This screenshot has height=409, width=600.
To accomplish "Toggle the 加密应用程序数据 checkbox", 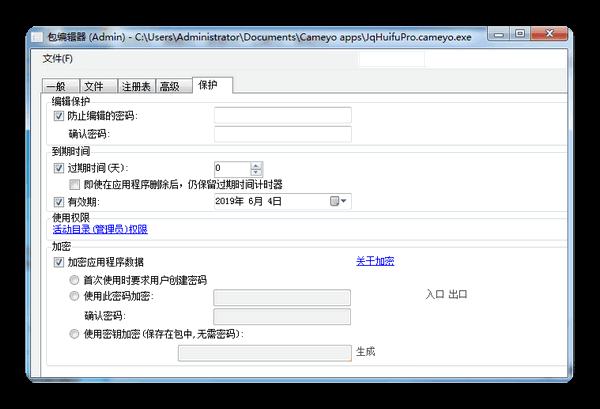I will (59, 262).
